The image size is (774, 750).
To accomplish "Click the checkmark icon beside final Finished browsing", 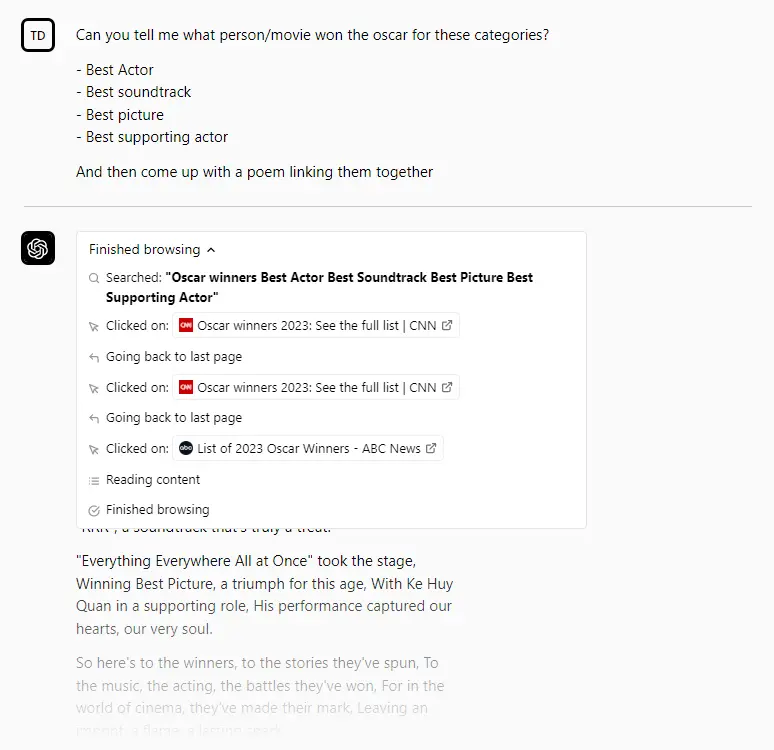I will (94, 510).
